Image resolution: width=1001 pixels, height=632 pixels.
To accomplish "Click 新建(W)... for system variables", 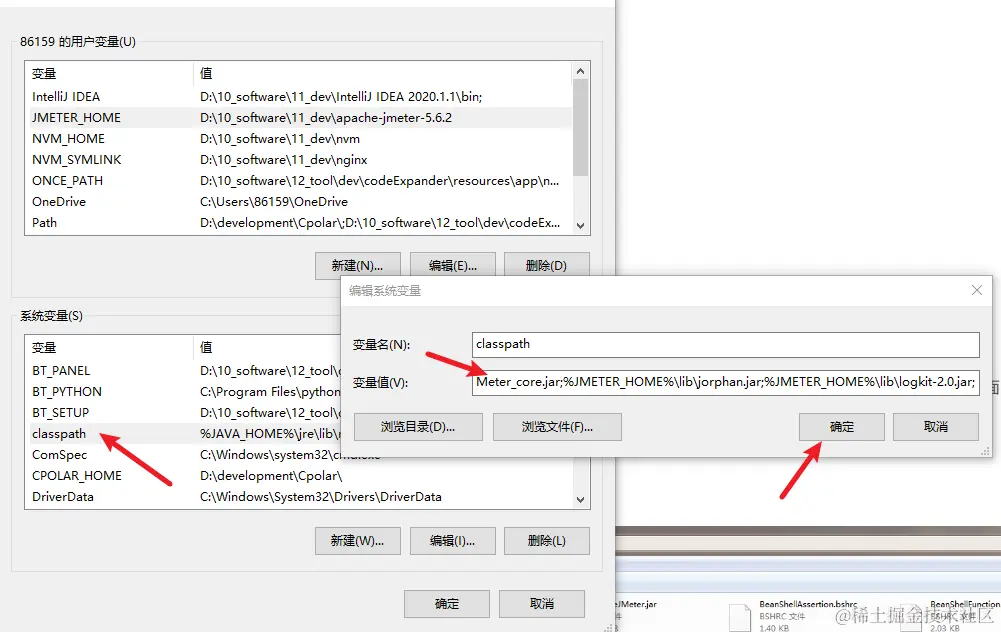I will coord(358,541).
